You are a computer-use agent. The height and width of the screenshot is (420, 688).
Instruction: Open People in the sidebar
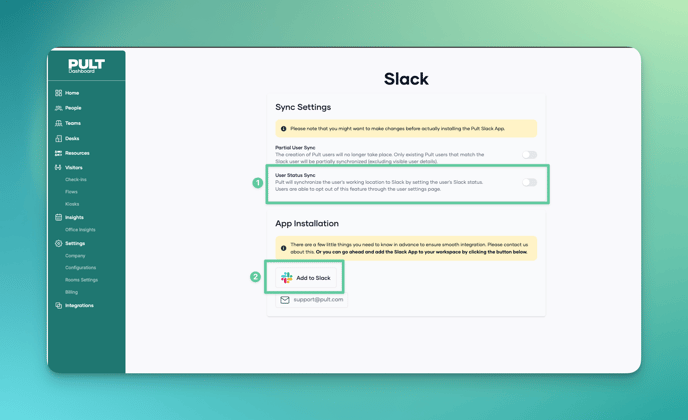[73, 108]
